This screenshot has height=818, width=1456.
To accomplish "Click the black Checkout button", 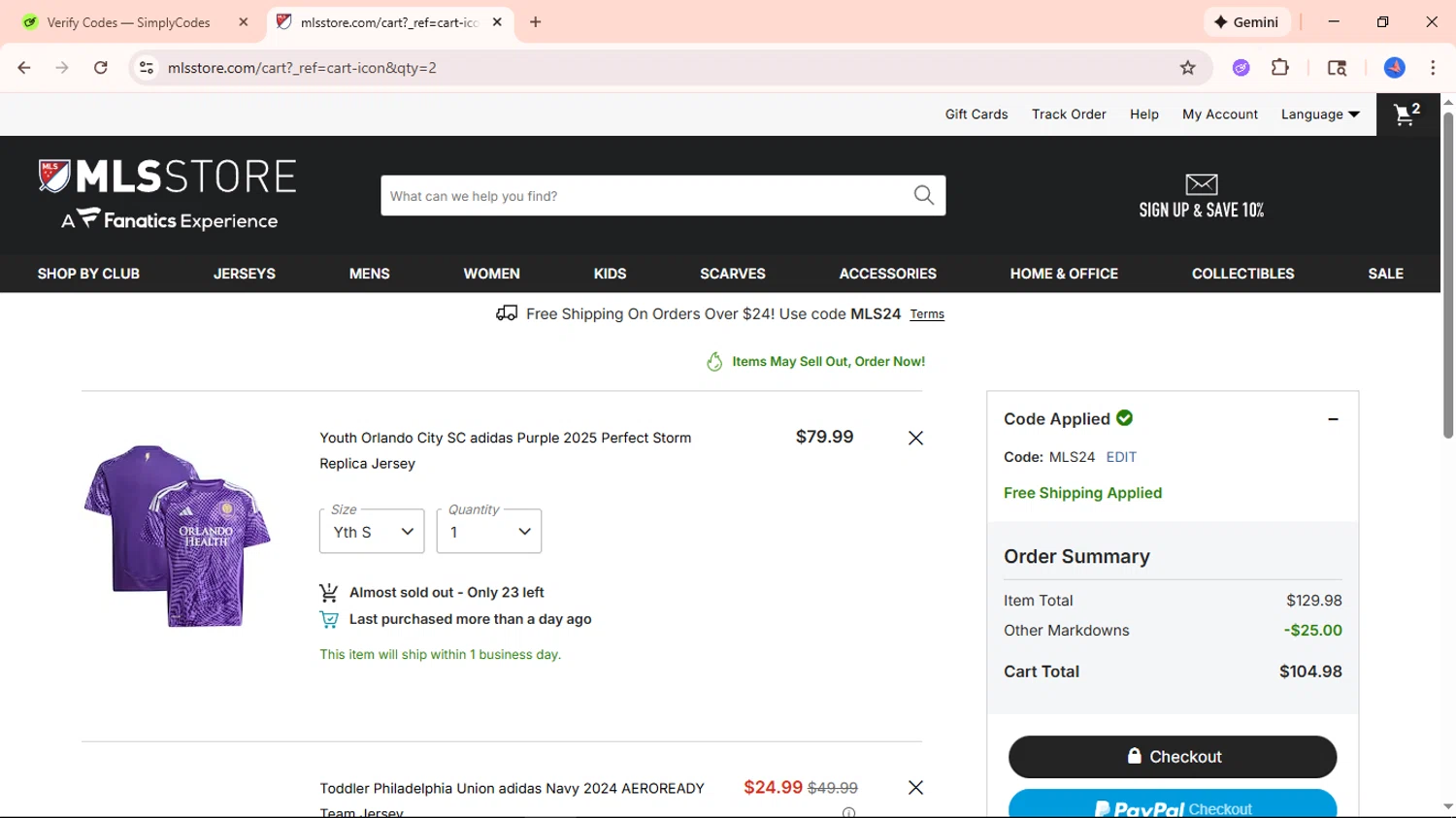I will click(1173, 757).
